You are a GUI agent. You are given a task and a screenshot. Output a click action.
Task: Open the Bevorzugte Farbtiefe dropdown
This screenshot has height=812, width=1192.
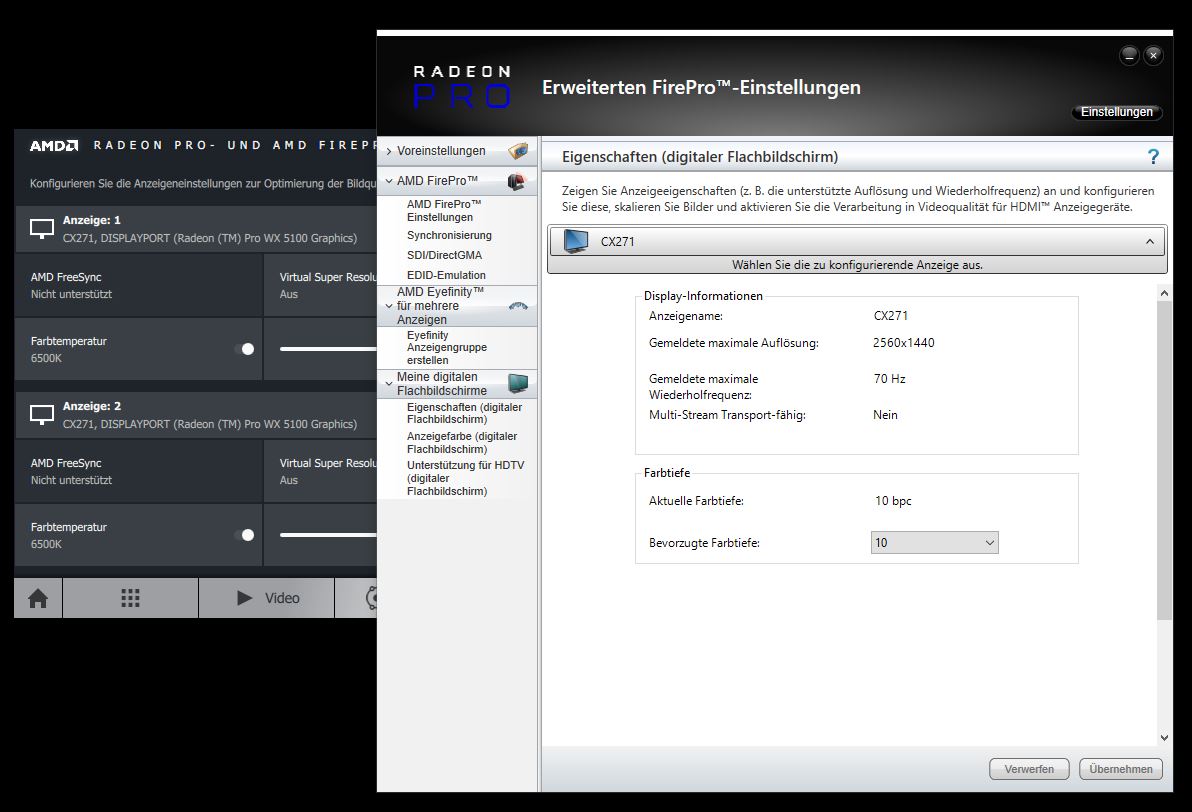(x=934, y=543)
